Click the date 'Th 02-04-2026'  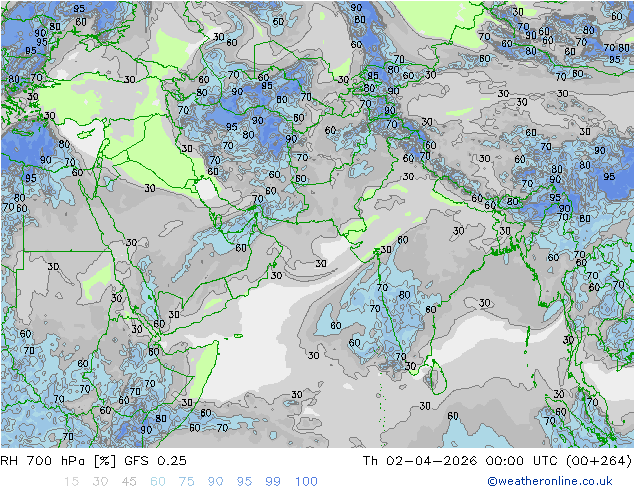[420, 460]
